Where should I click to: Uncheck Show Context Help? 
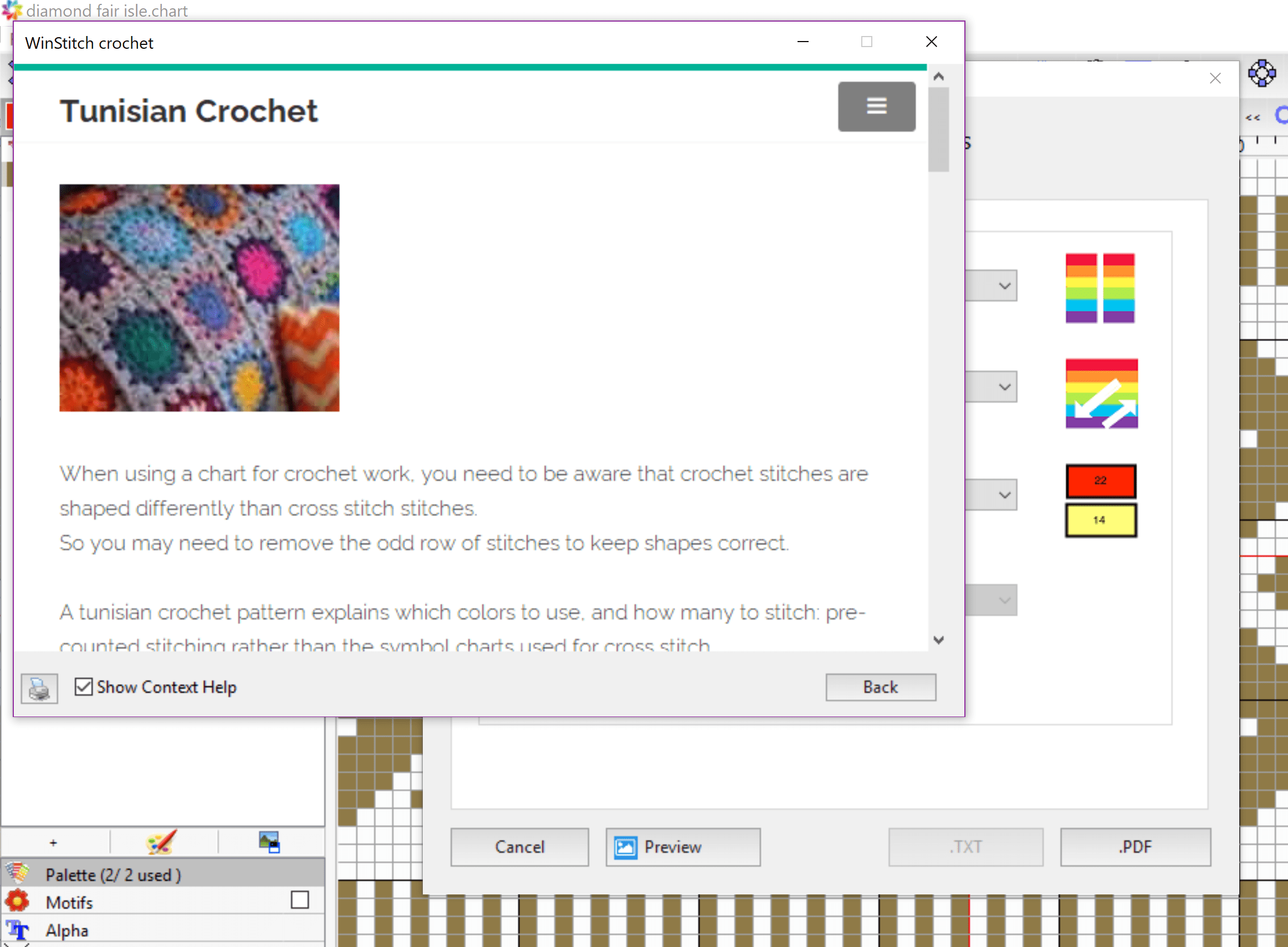click(84, 687)
